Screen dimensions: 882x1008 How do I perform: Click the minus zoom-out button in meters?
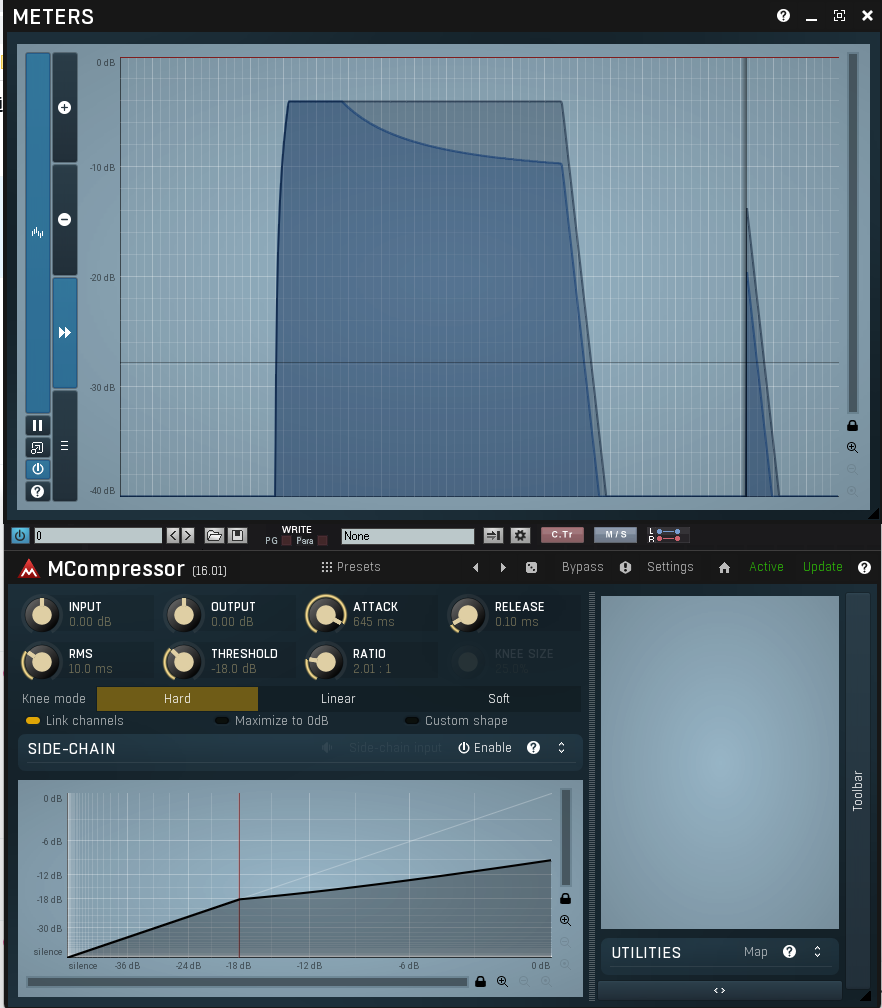click(x=65, y=219)
